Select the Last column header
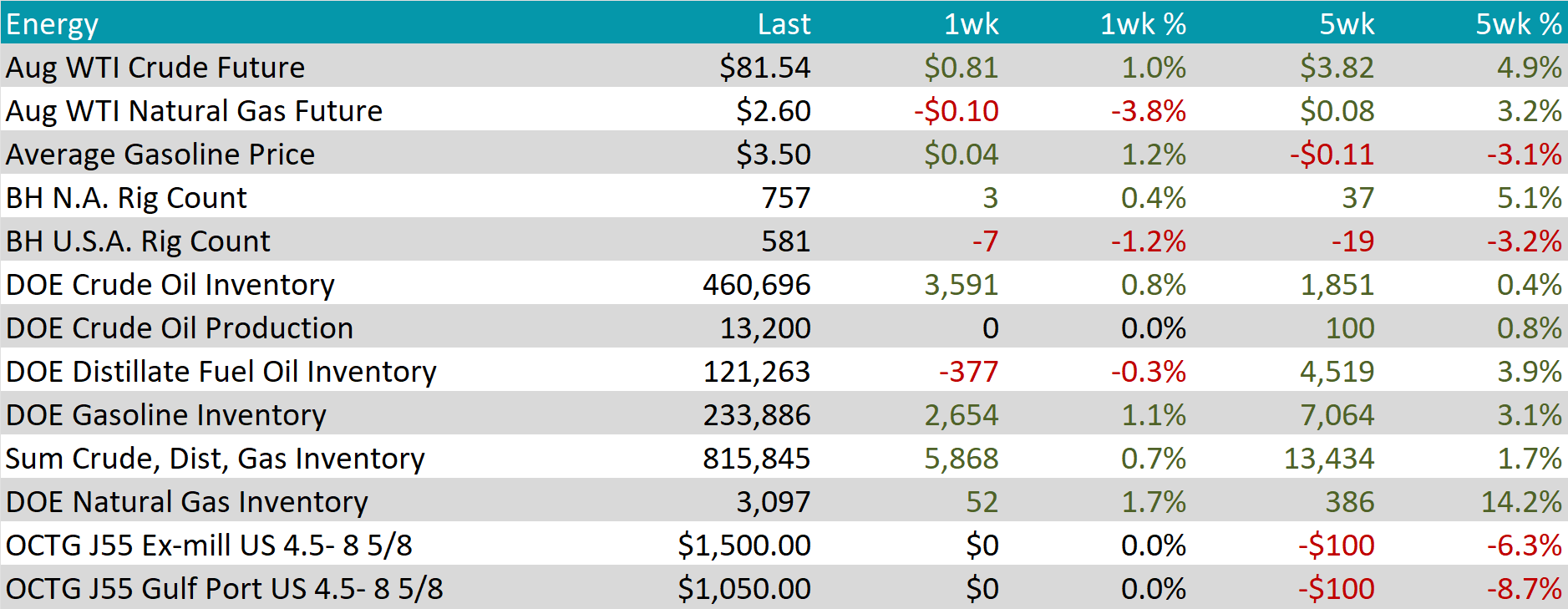 click(x=783, y=24)
